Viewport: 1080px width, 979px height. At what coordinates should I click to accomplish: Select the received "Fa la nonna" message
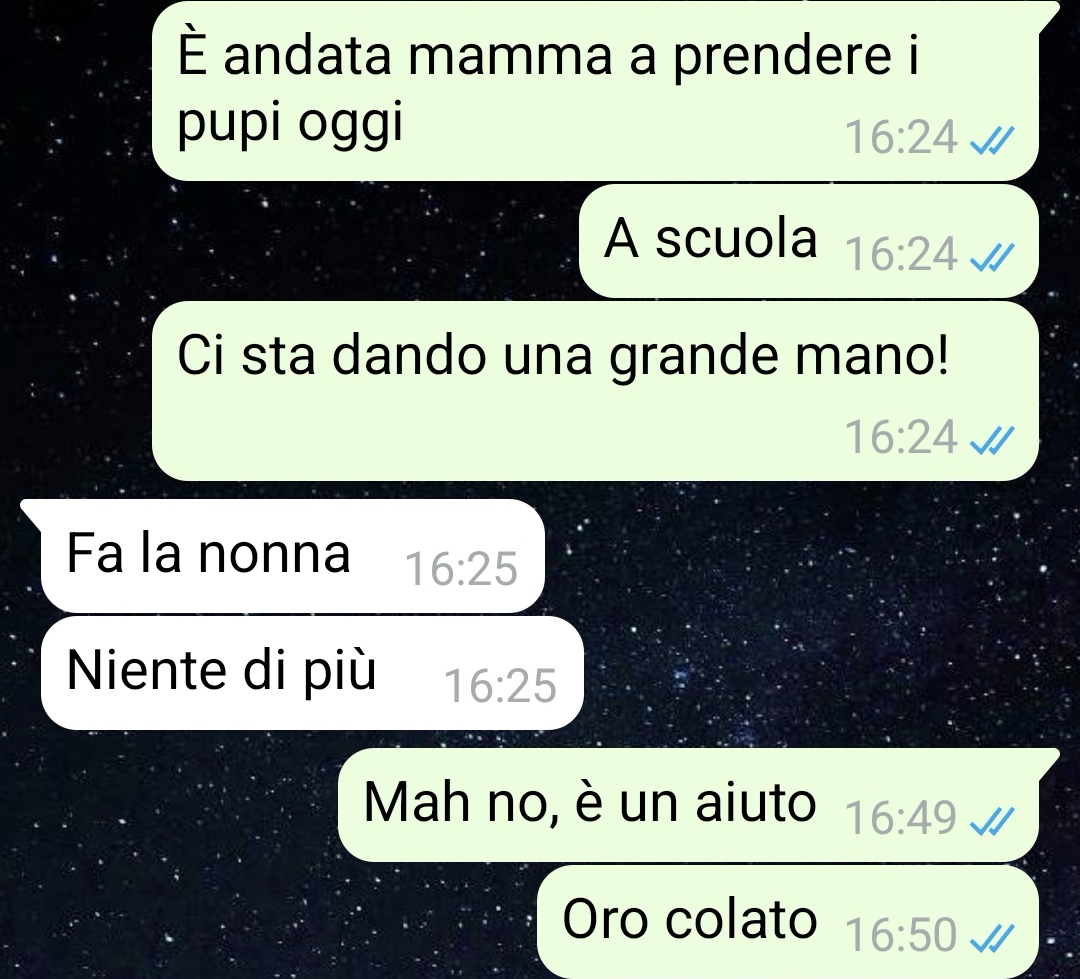tap(284, 555)
